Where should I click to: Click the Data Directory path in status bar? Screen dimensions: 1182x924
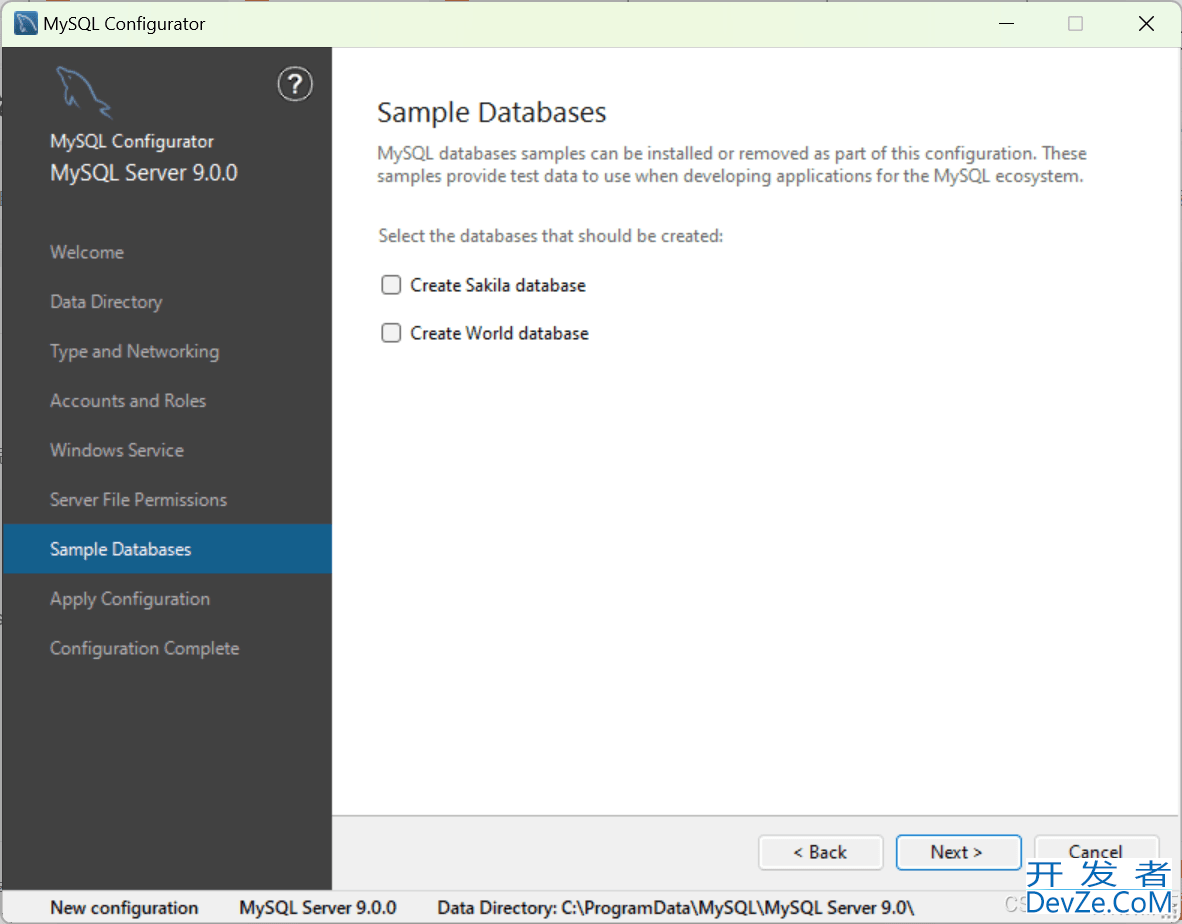[676, 908]
